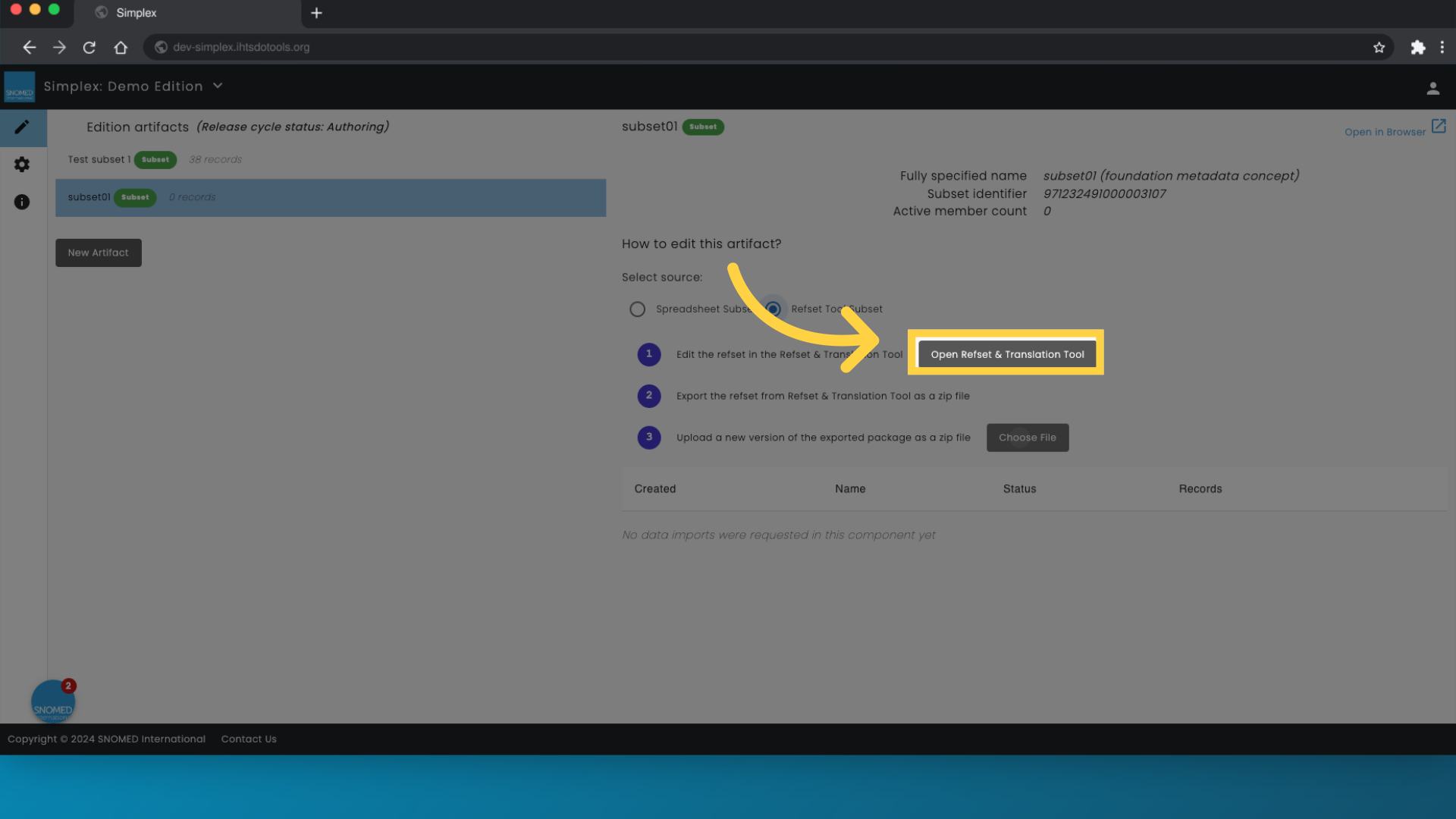
Task: Click the Records column header
Action: point(1200,489)
